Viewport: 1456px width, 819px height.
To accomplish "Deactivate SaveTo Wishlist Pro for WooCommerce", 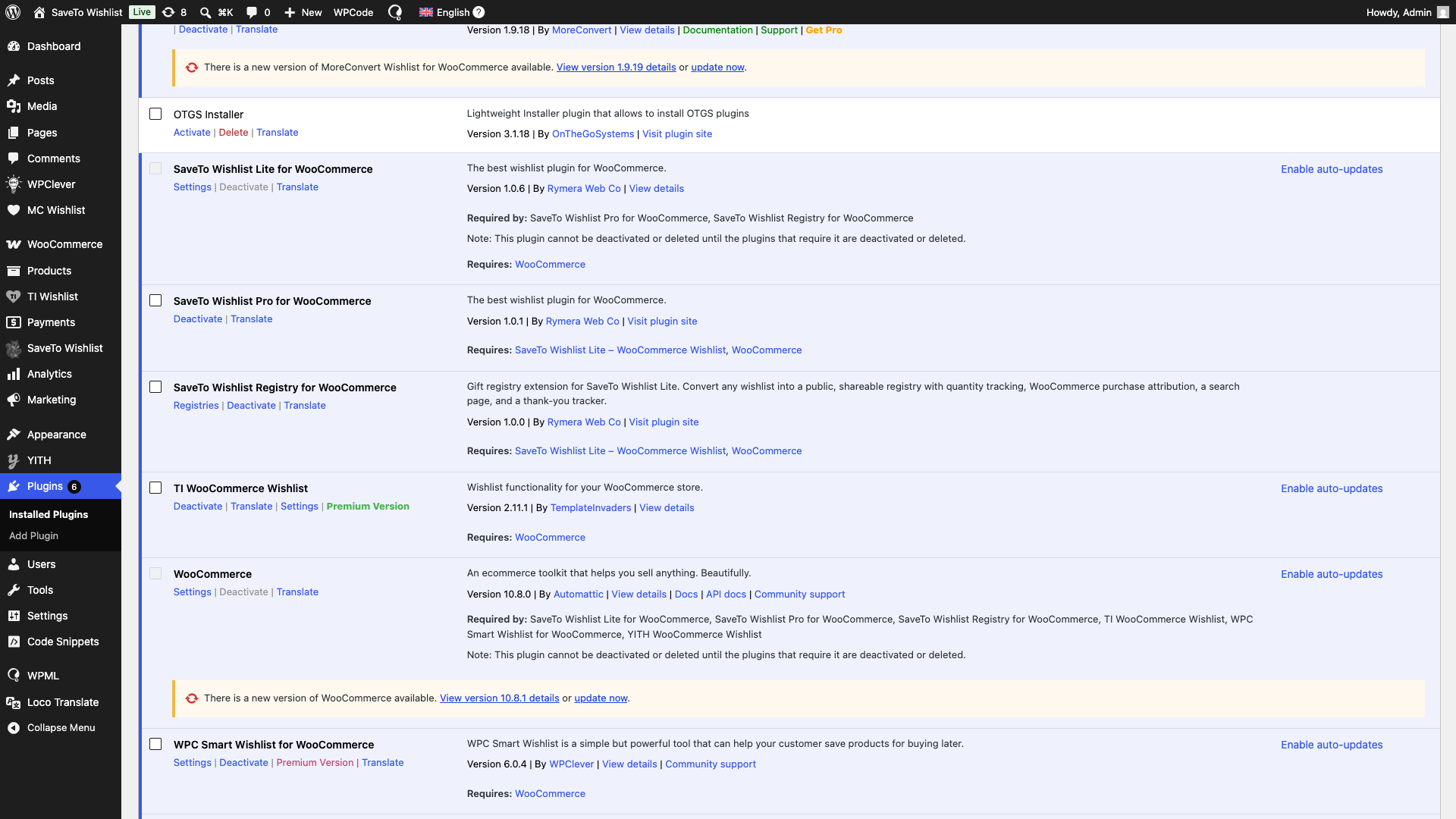I will 198,318.
